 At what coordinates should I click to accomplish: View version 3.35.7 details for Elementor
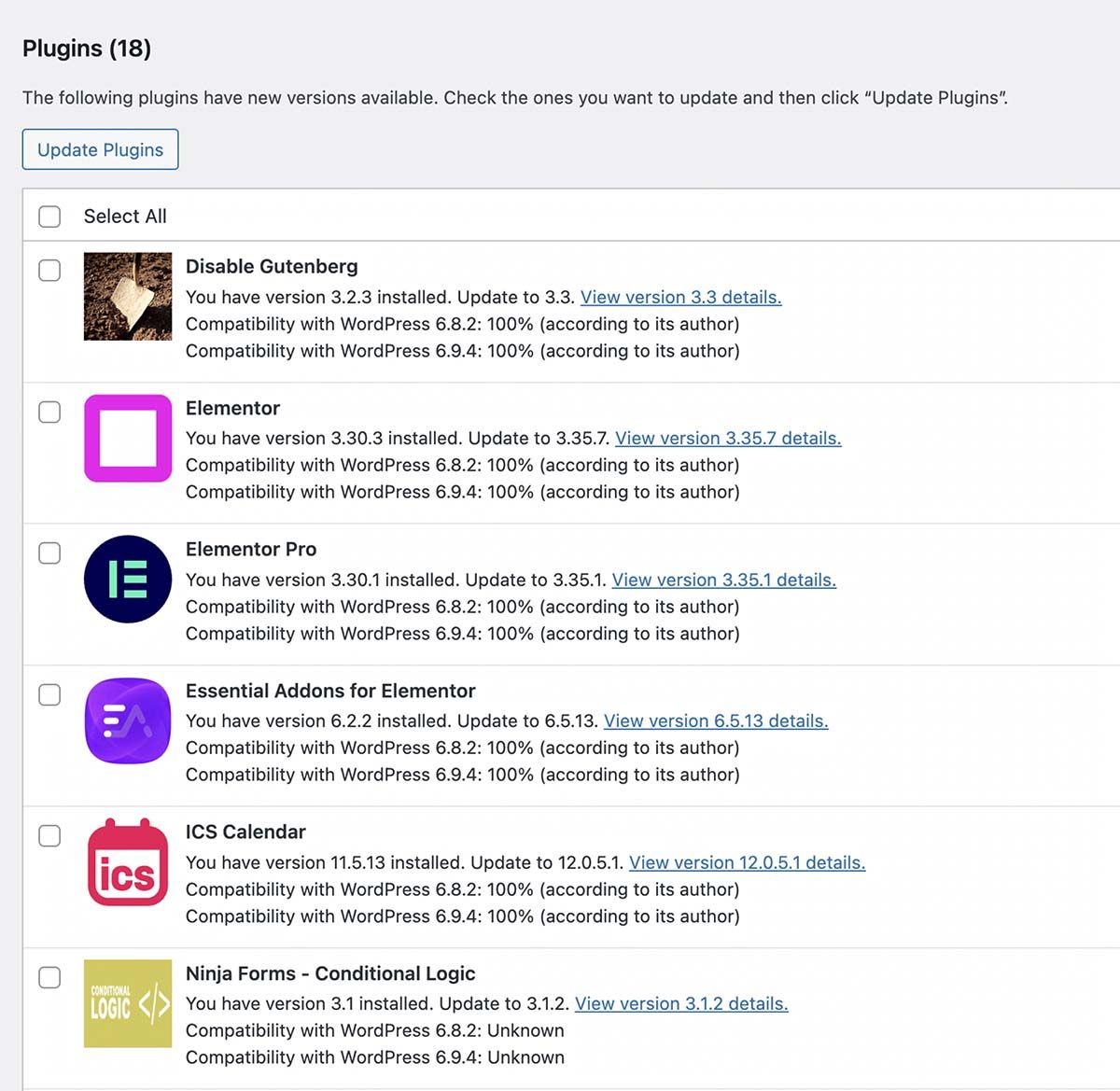click(729, 438)
